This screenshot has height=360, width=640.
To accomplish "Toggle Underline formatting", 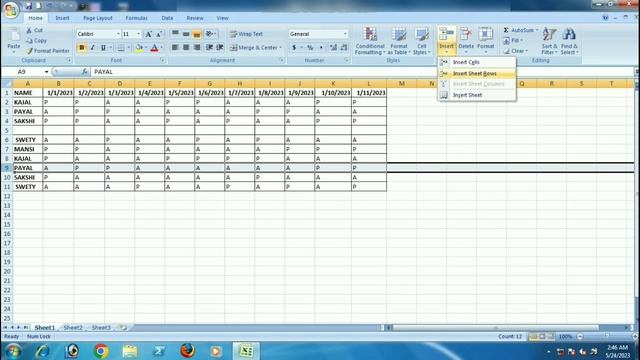I will pyautogui.click(x=103, y=48).
